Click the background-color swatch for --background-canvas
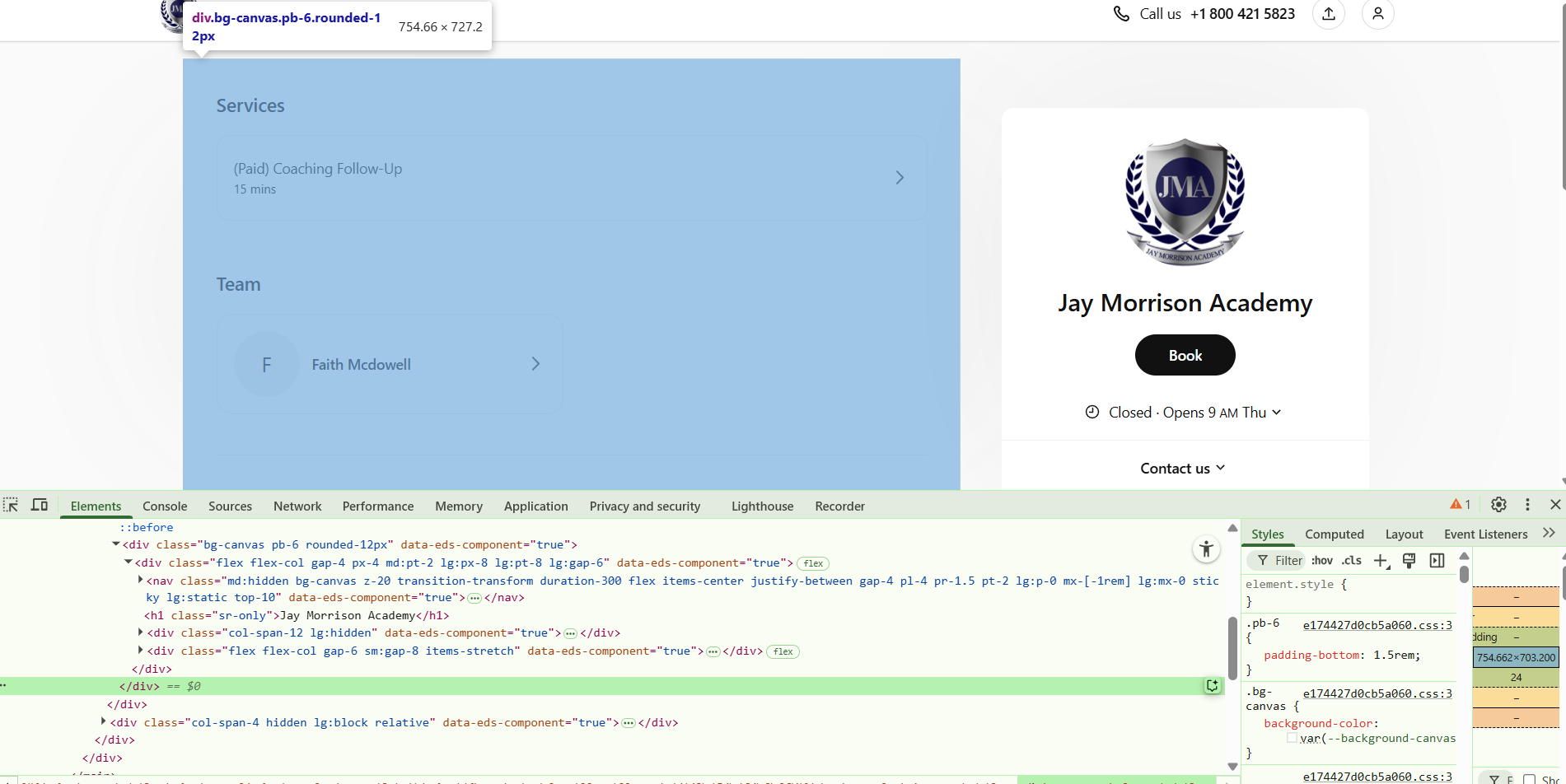1566x784 pixels. pos(1293,738)
